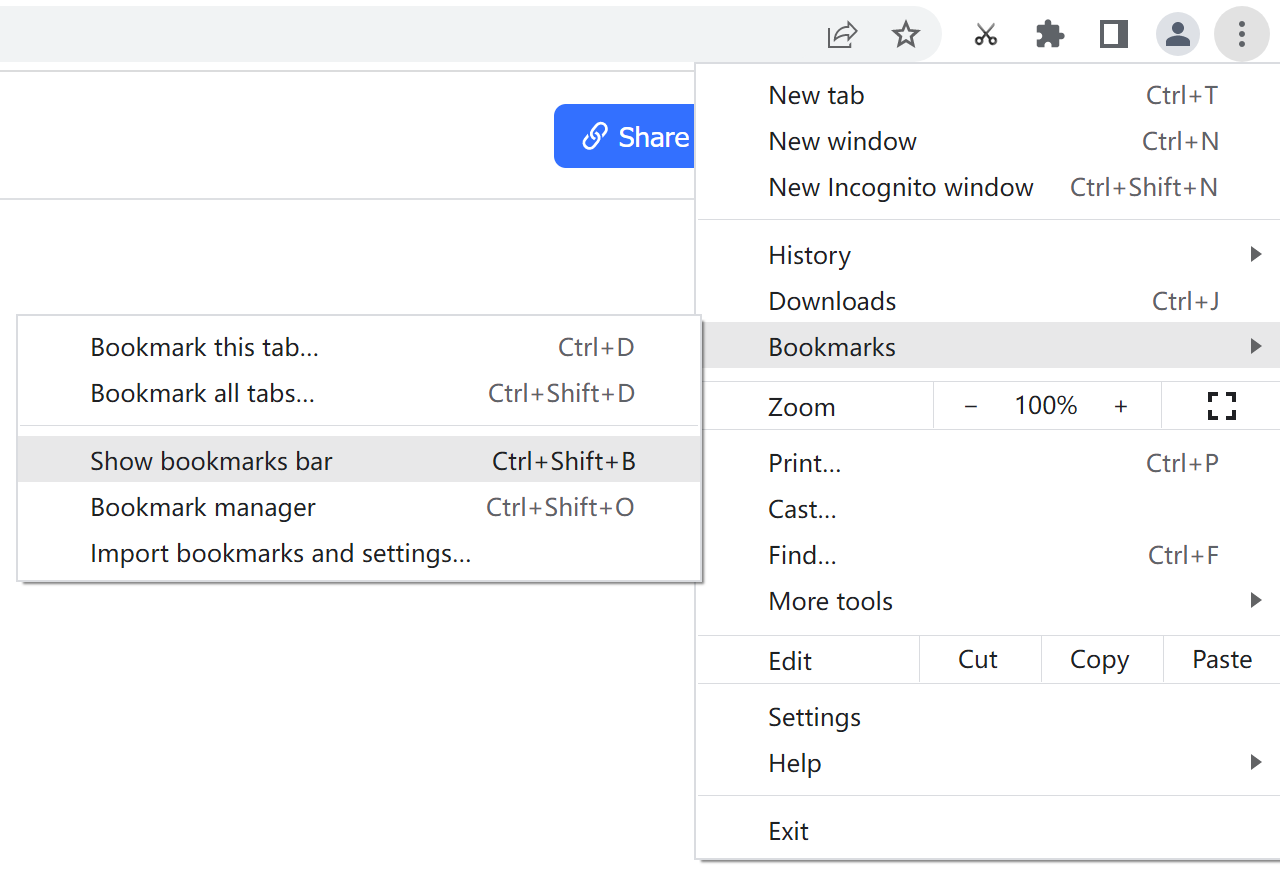Open the scissors extension icon
The image size is (1280, 870).
click(x=986, y=35)
